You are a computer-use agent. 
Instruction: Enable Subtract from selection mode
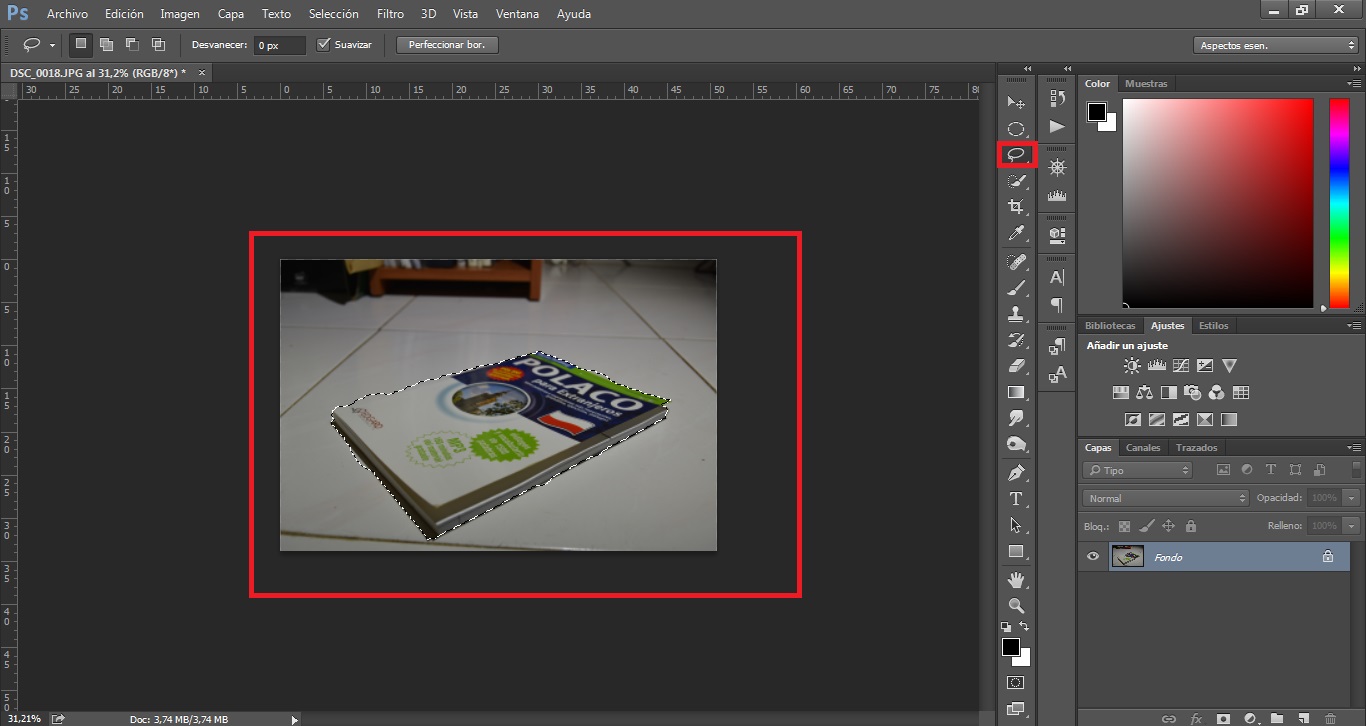pyautogui.click(x=132, y=44)
